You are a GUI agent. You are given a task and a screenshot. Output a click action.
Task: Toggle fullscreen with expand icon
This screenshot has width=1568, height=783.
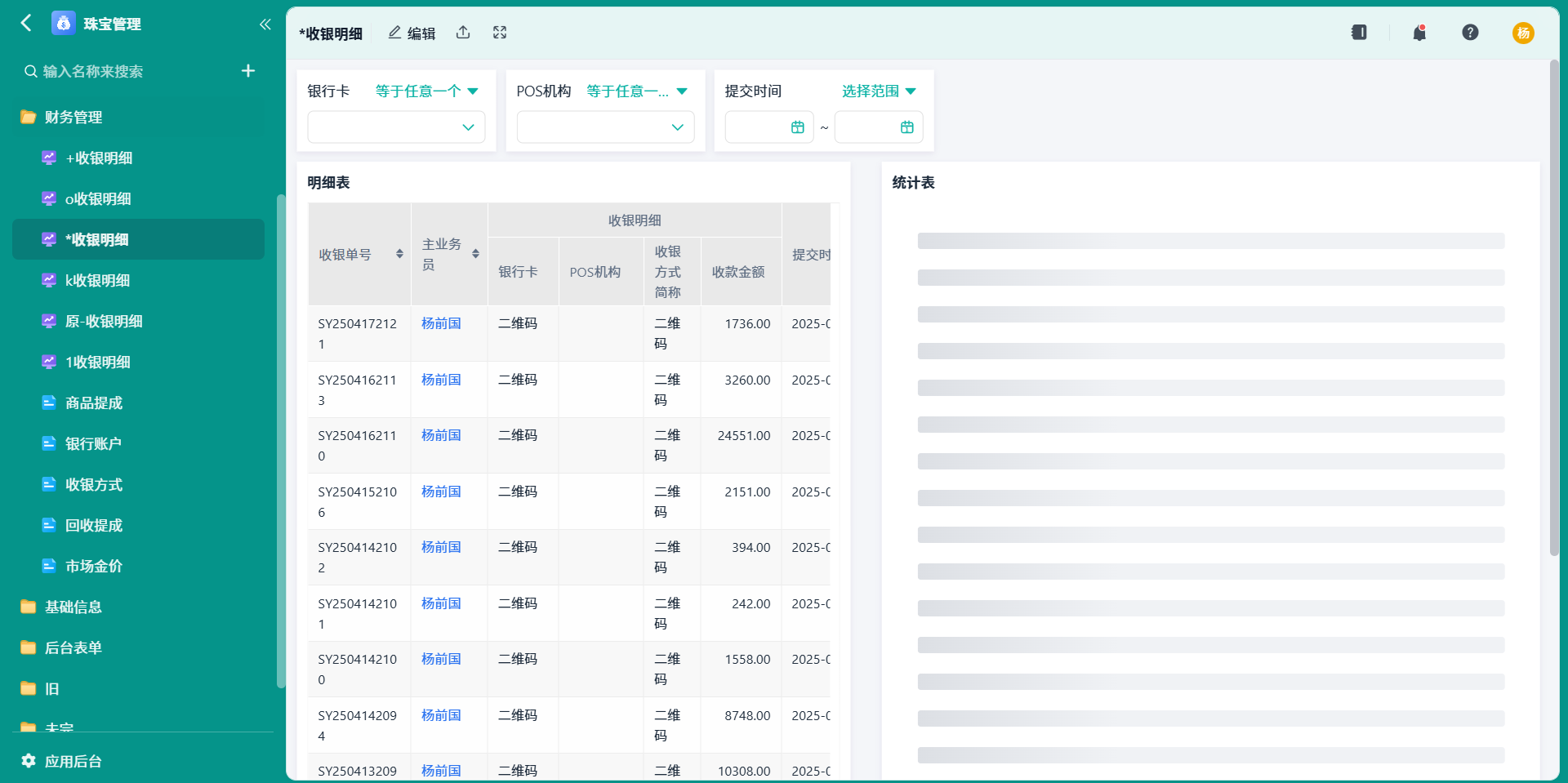click(500, 33)
